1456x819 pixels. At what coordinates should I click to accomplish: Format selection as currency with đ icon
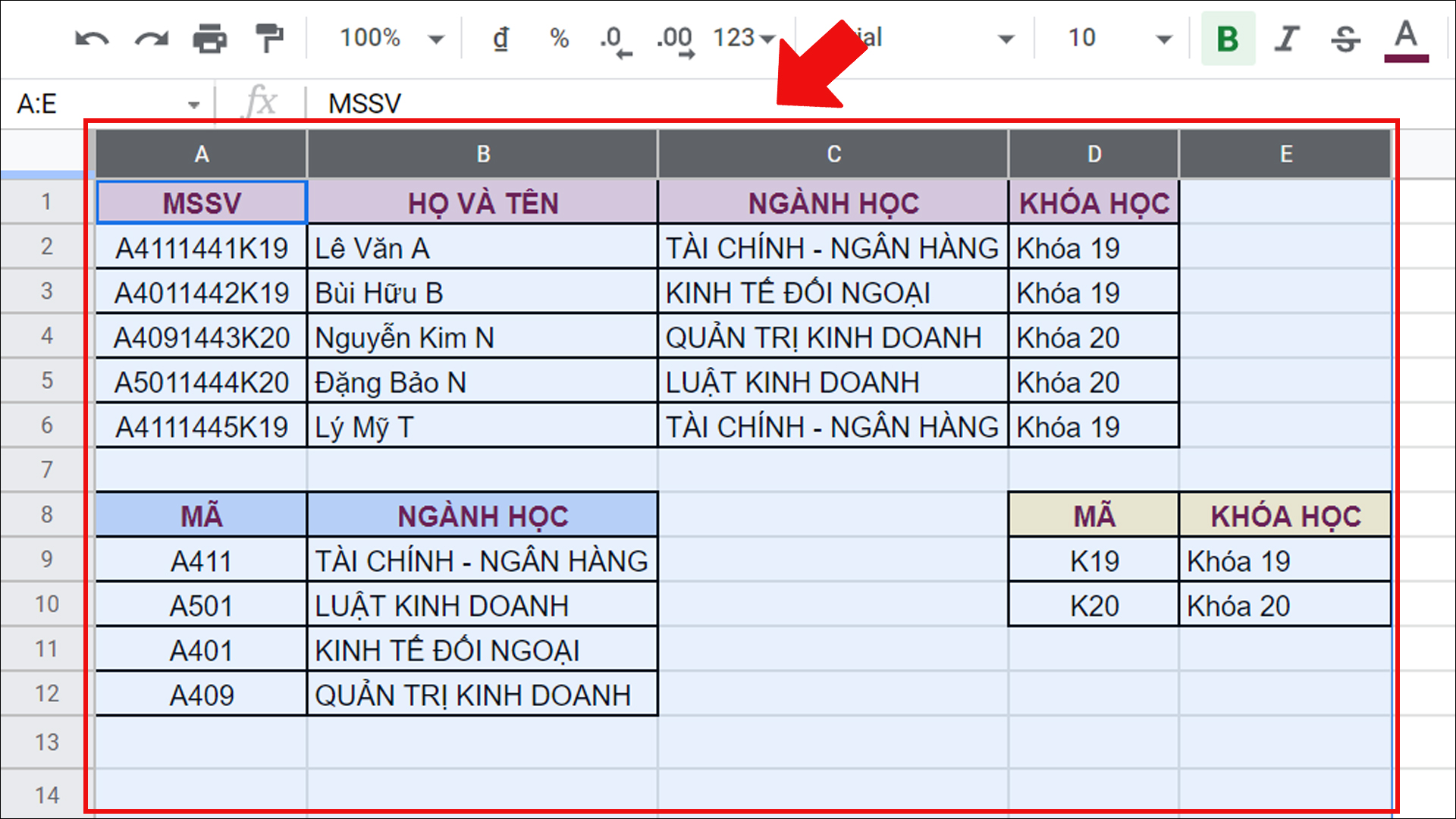[500, 38]
